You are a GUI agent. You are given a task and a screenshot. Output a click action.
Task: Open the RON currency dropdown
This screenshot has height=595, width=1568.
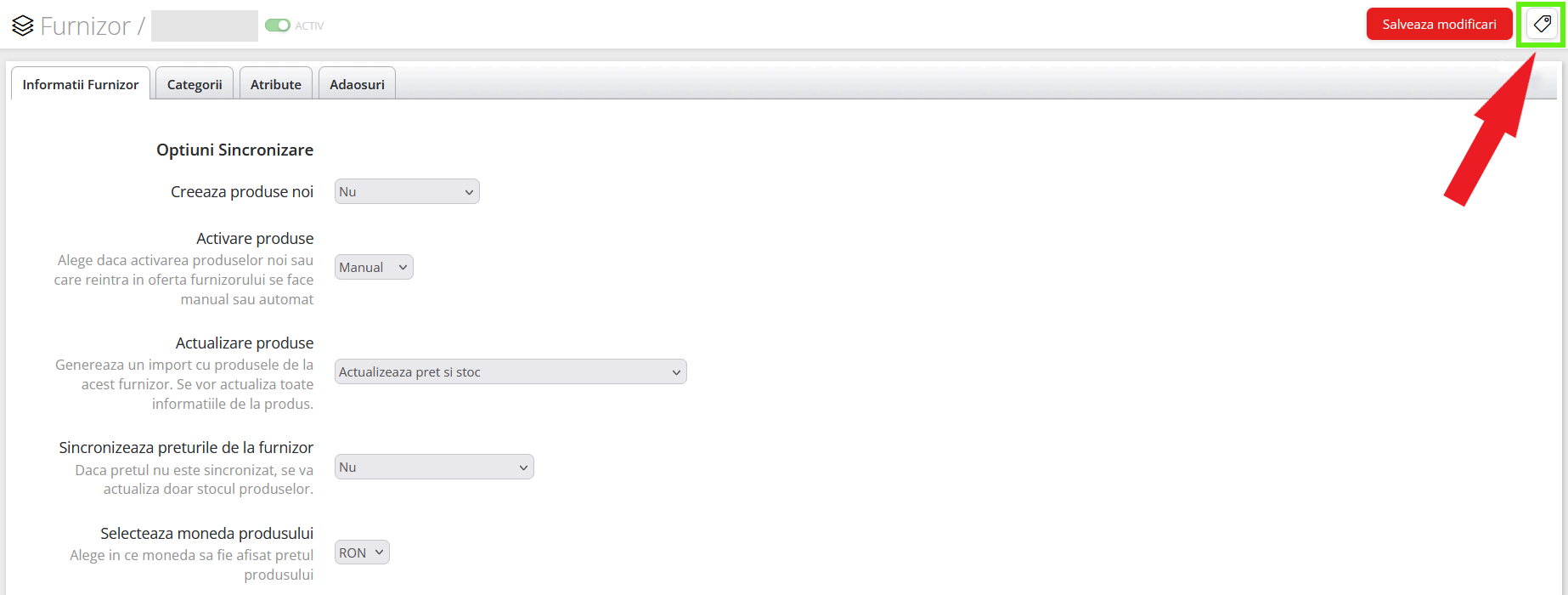(362, 553)
